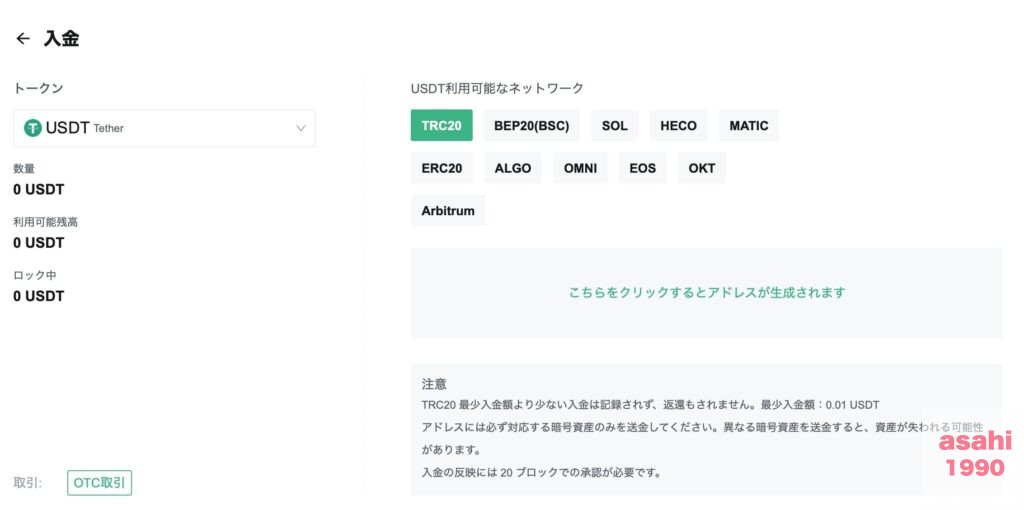Click the link to generate deposit address
This screenshot has height=510, width=1024.
[707, 293]
